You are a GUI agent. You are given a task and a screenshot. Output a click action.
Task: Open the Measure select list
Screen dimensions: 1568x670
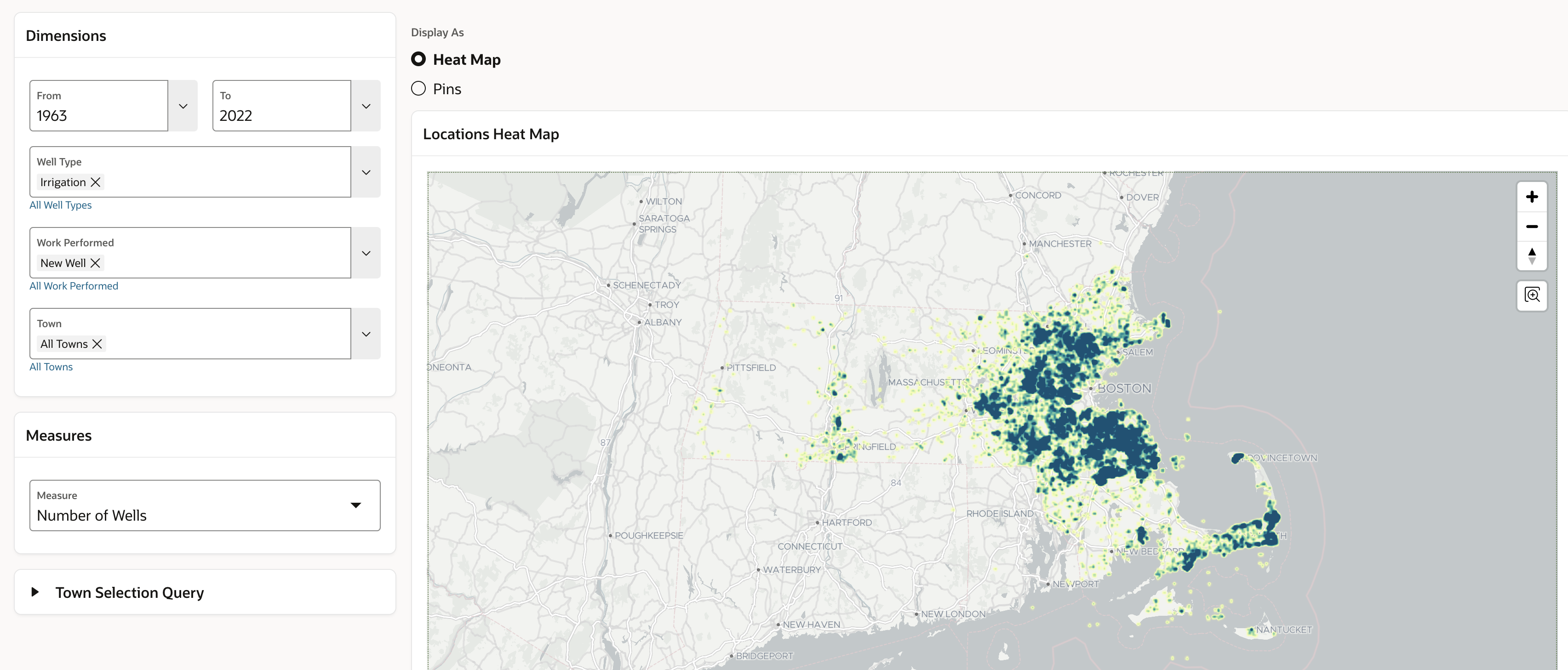pyautogui.click(x=356, y=505)
